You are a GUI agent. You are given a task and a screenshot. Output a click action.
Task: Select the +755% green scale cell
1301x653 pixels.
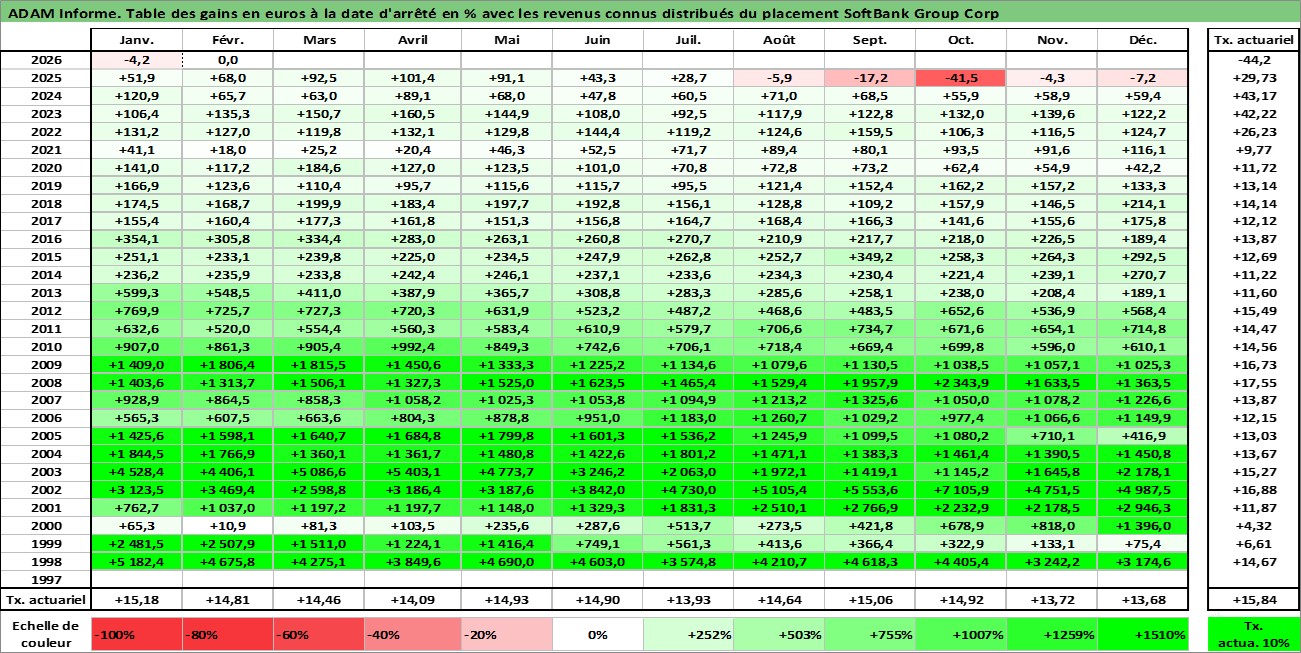(870, 634)
